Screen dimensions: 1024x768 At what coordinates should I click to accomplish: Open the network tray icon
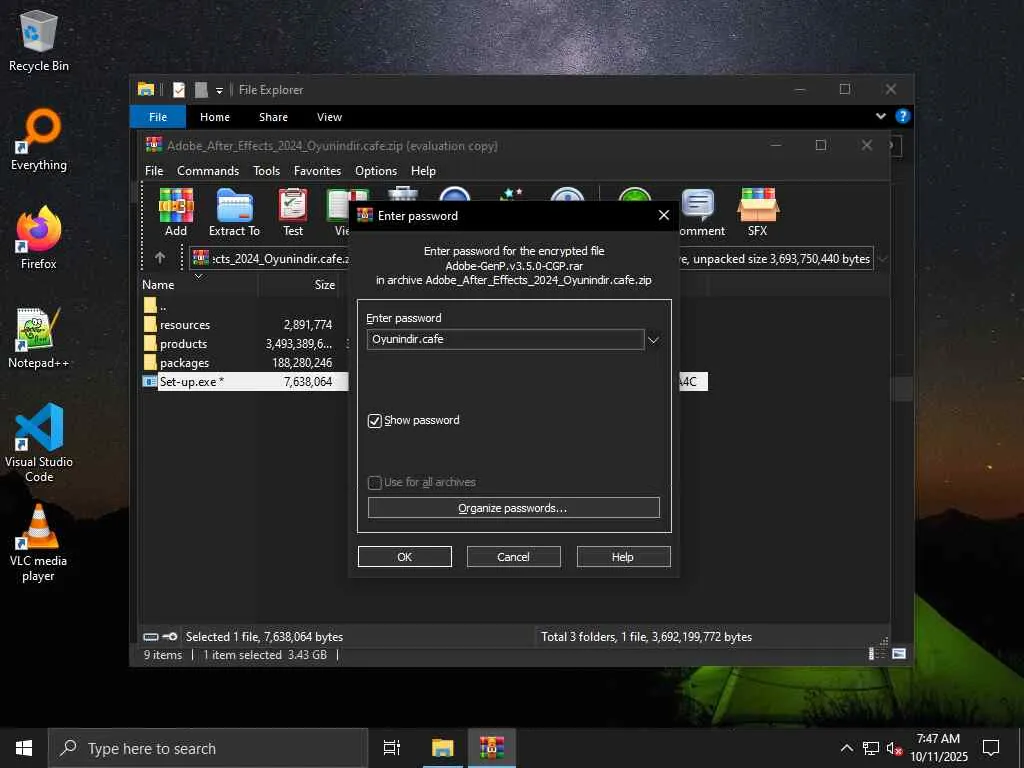[871, 748]
